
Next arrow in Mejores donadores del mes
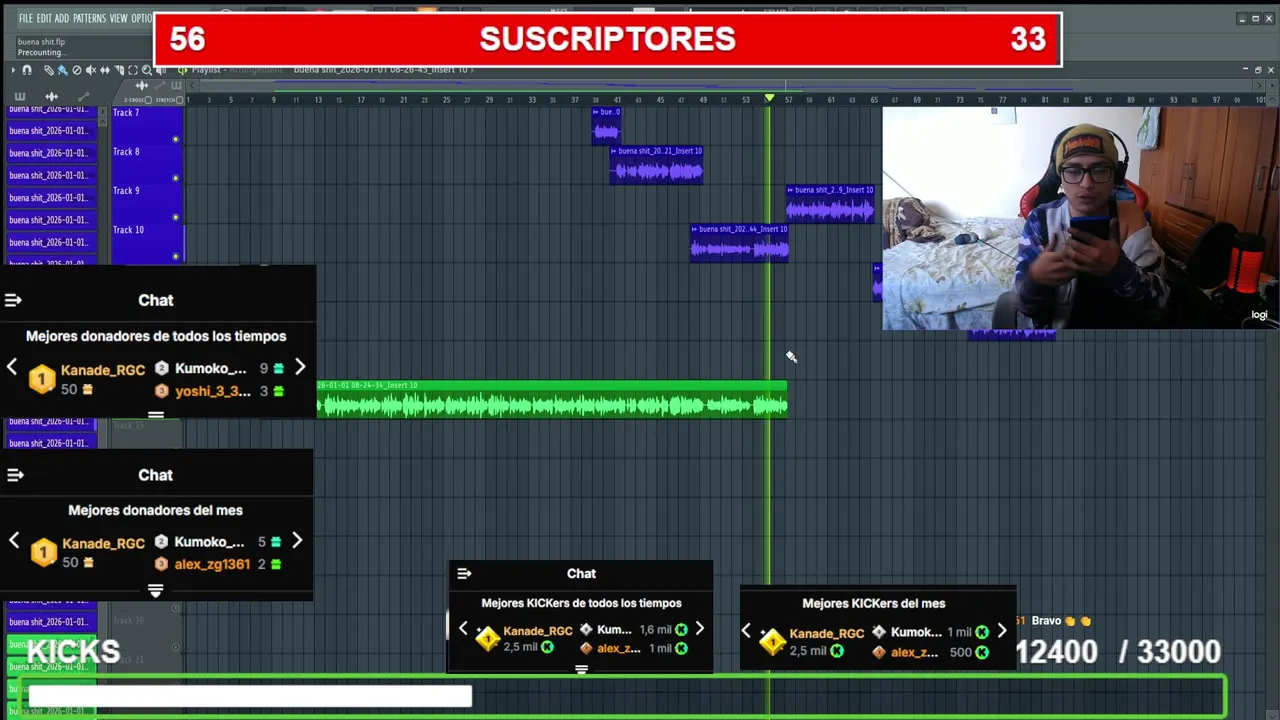point(297,541)
